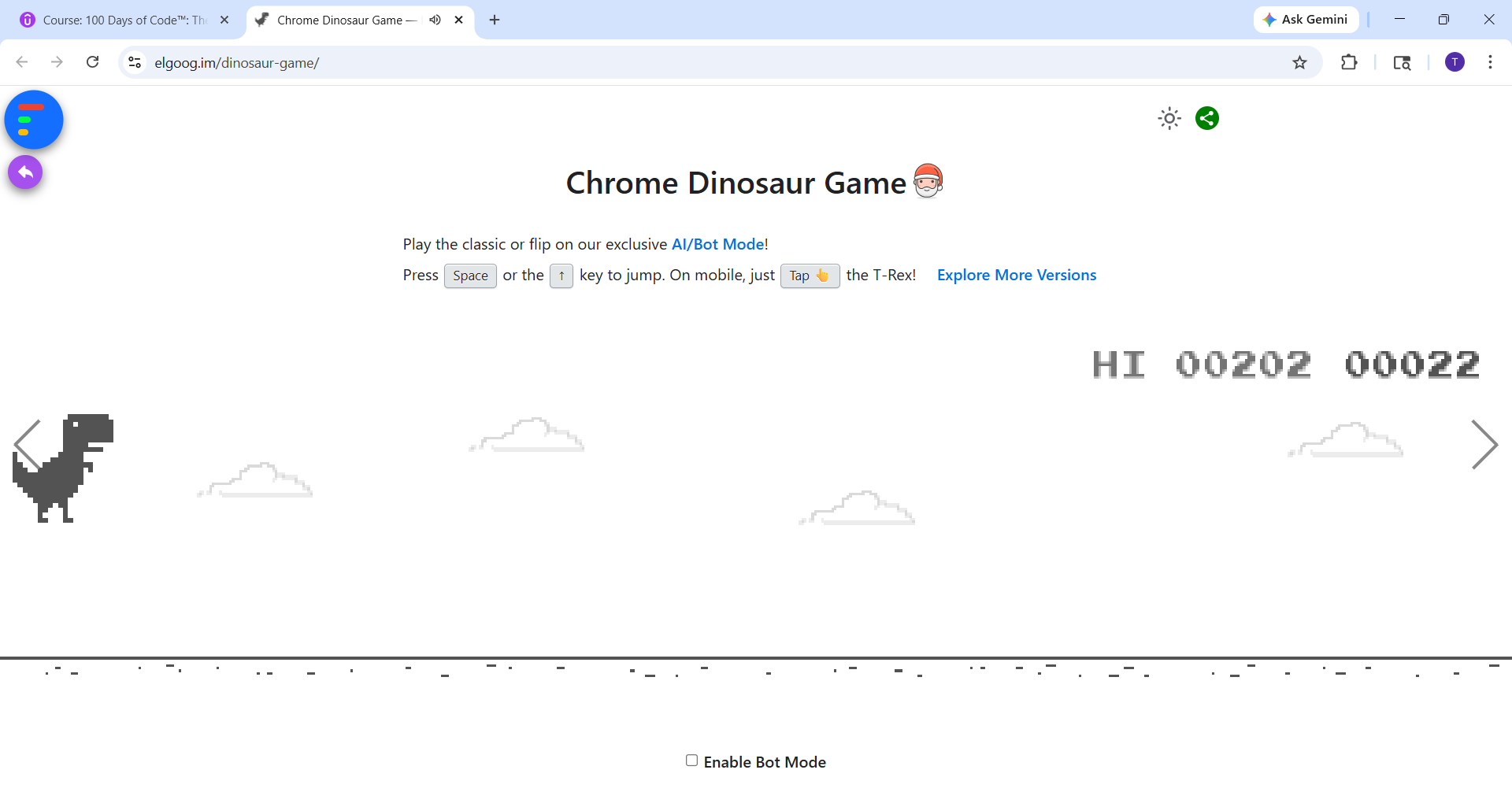Click the new tab plus icon
Viewport: 1512px width, 803px height.
495,20
